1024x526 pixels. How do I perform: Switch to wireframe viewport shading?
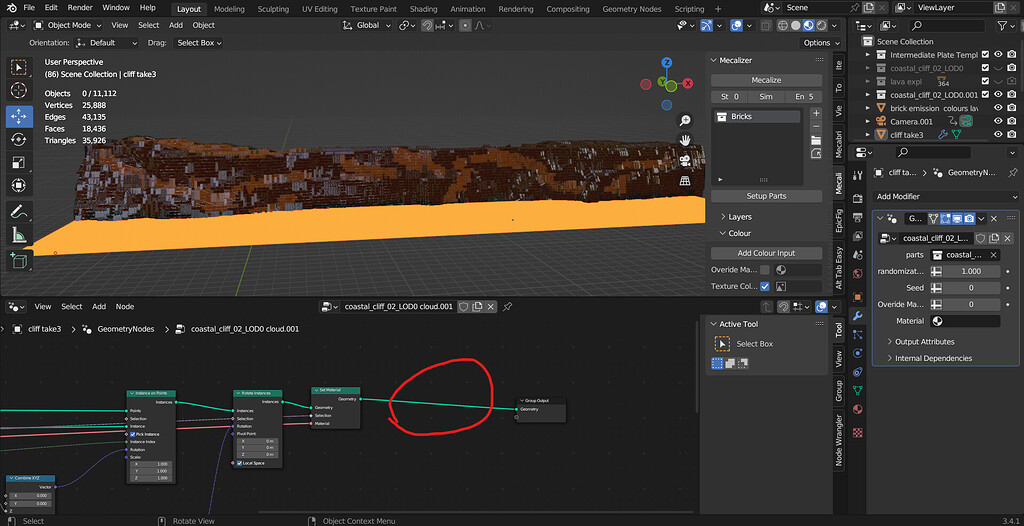(x=782, y=25)
